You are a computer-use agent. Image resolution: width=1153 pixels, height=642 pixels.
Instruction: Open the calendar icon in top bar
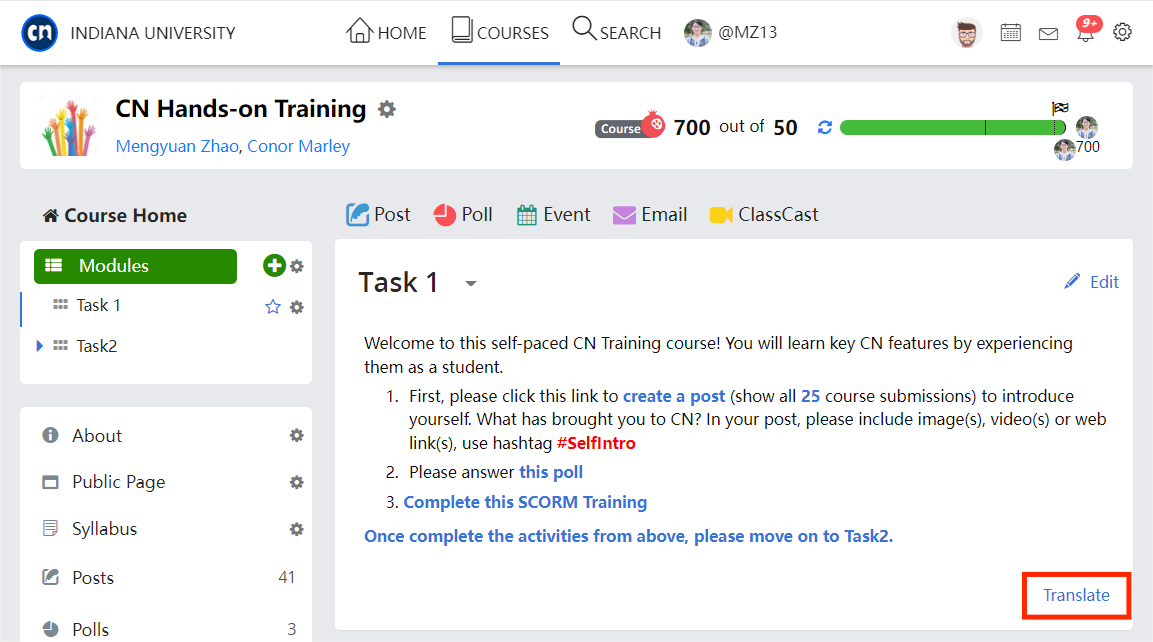(1010, 33)
